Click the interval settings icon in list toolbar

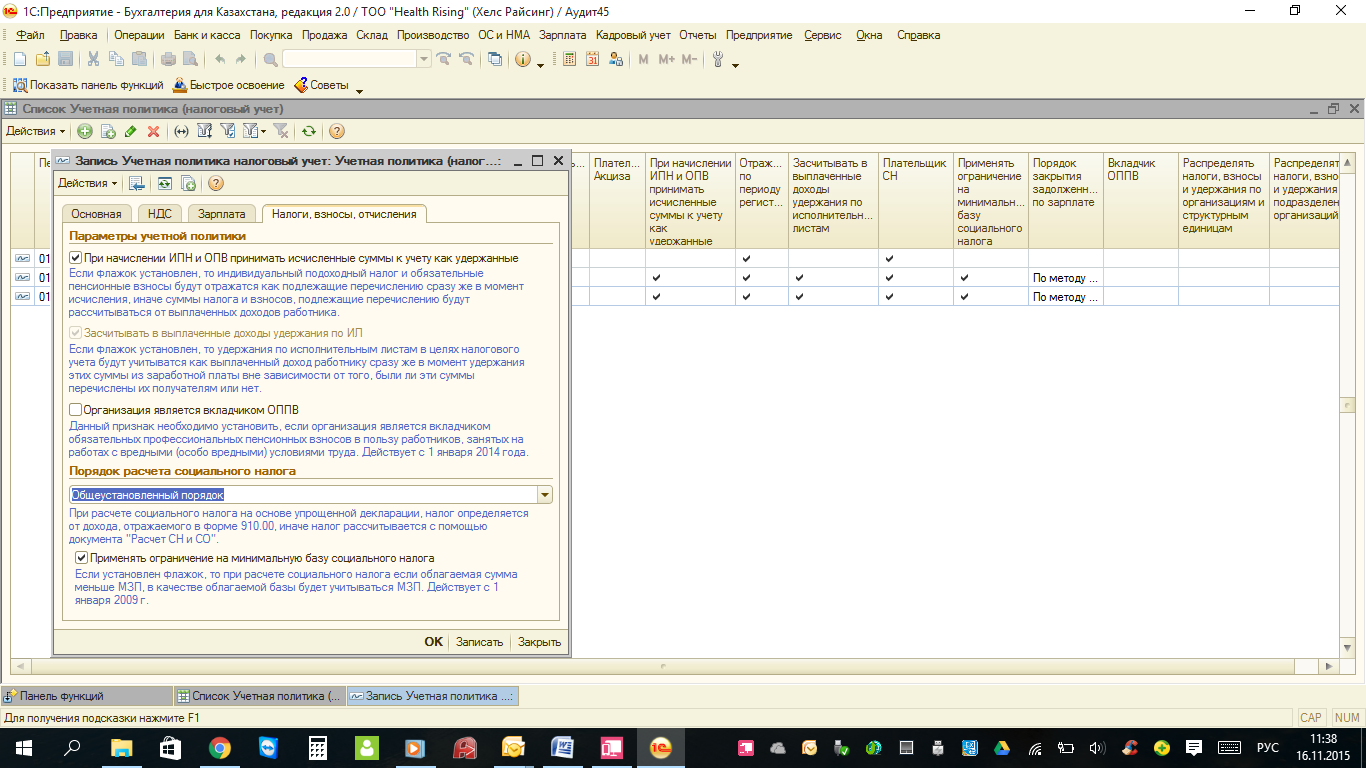181,131
